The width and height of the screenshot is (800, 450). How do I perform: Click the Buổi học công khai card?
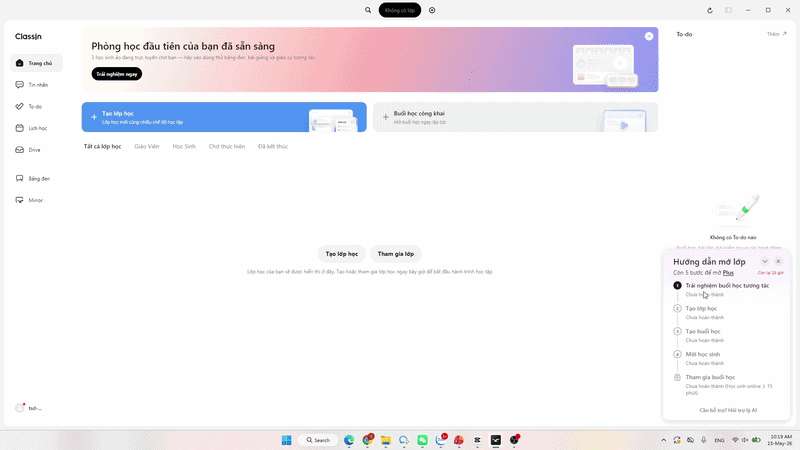click(x=515, y=117)
